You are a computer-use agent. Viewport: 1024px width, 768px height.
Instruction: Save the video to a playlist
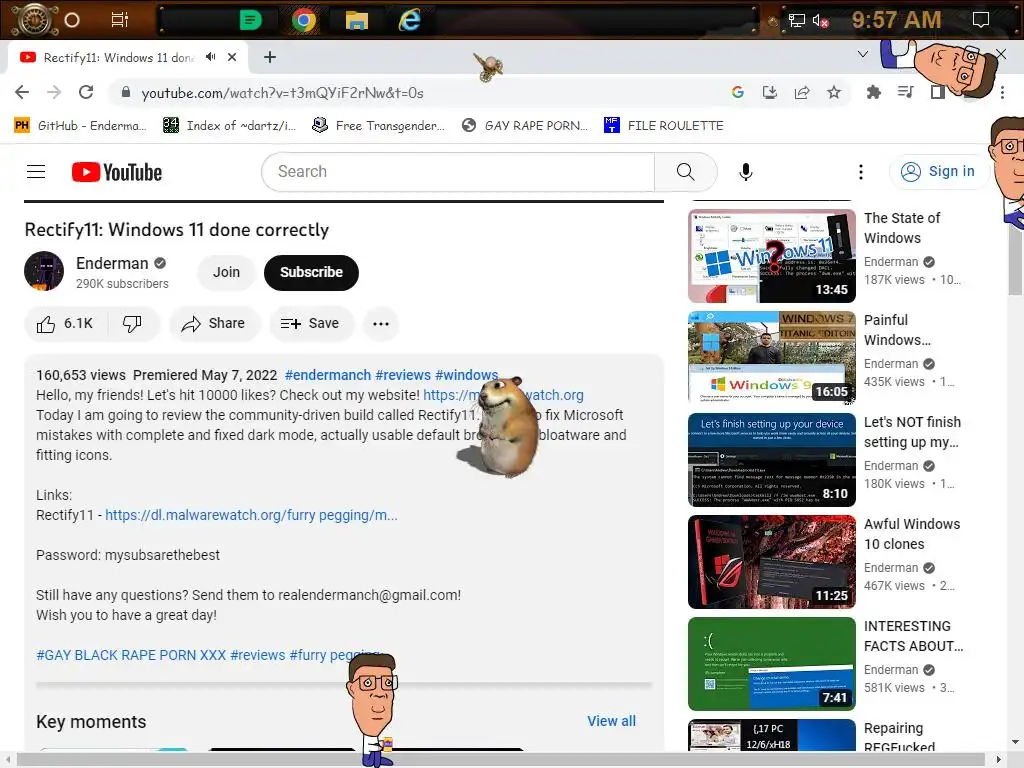coord(311,324)
